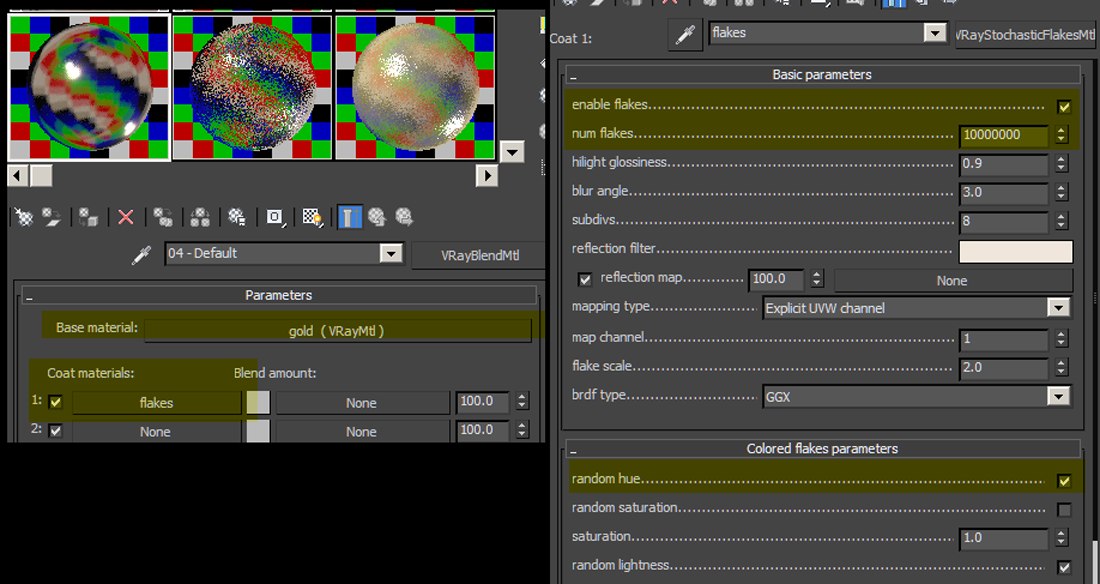Click the Put to Library icon
1100x584 pixels.
(235, 217)
